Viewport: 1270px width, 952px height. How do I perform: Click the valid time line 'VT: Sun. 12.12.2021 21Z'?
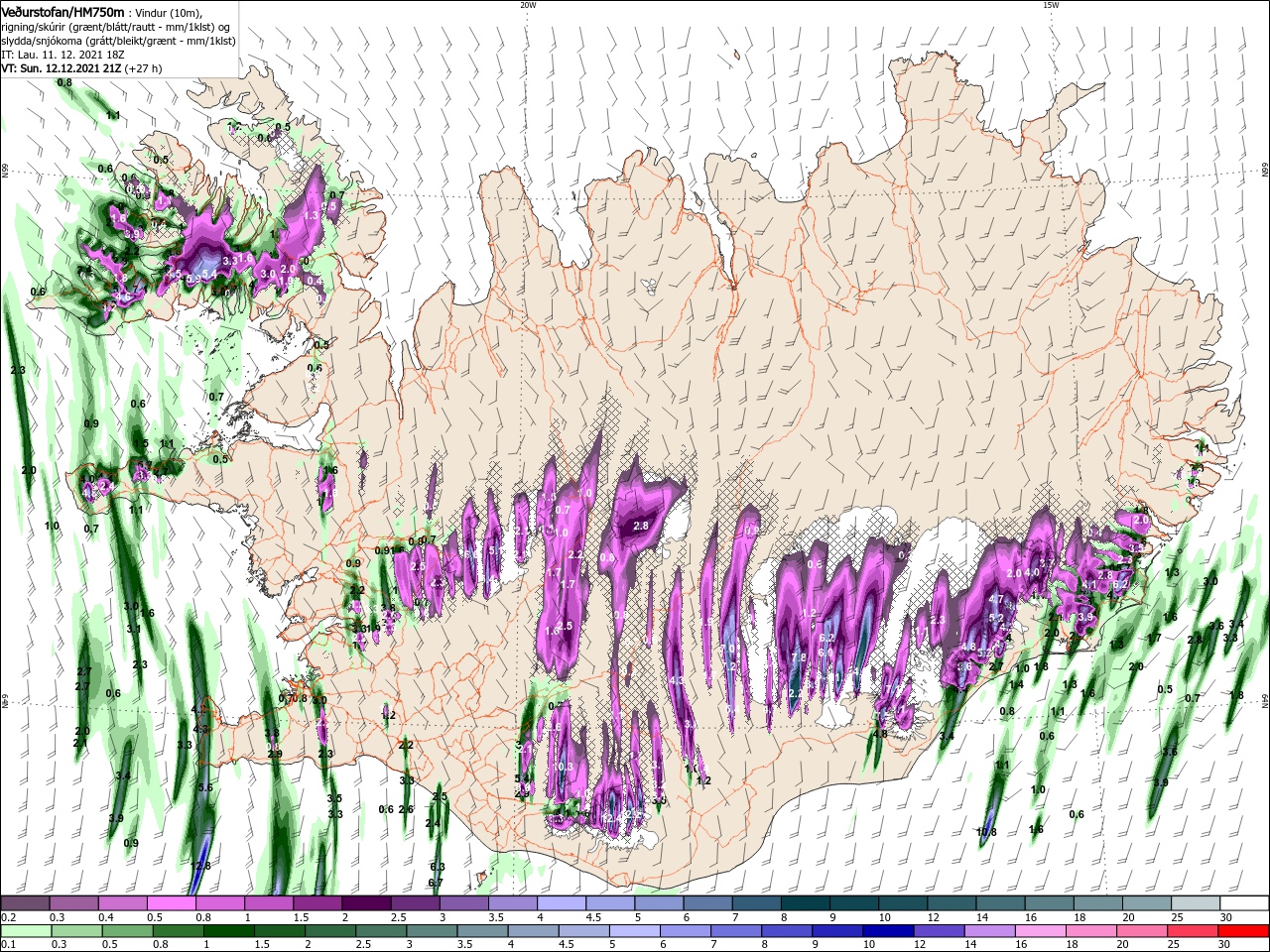(x=61, y=68)
